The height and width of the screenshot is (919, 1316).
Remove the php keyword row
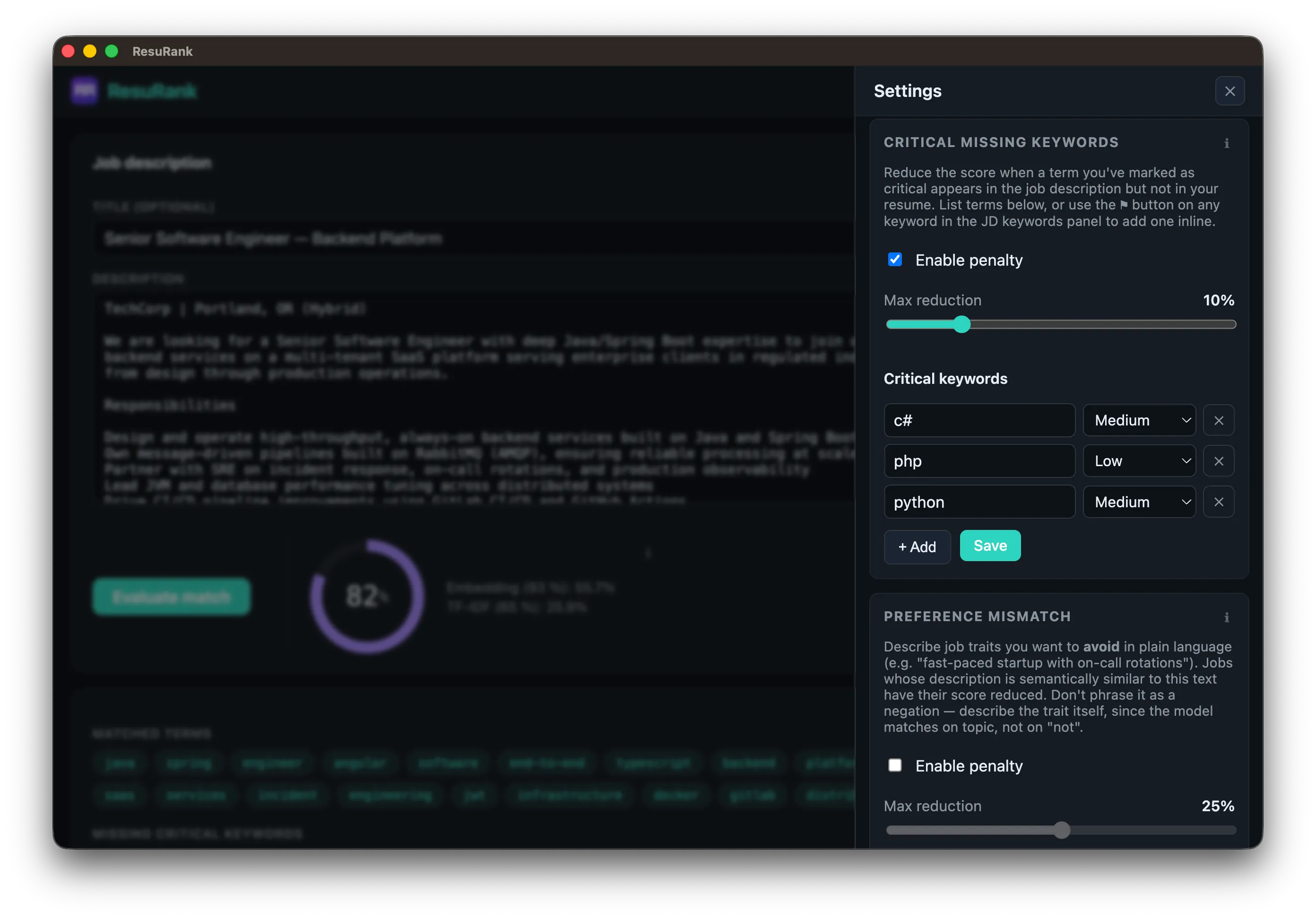point(1218,461)
